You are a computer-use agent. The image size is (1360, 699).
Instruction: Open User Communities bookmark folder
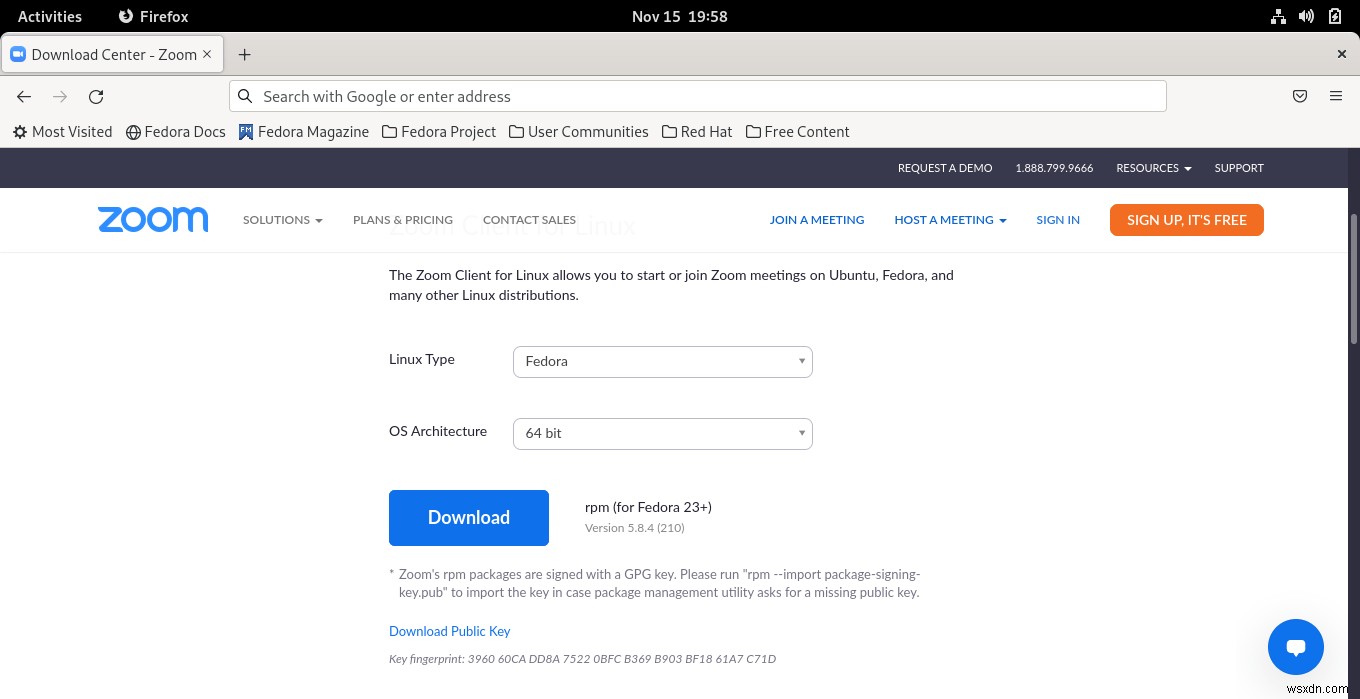[578, 132]
